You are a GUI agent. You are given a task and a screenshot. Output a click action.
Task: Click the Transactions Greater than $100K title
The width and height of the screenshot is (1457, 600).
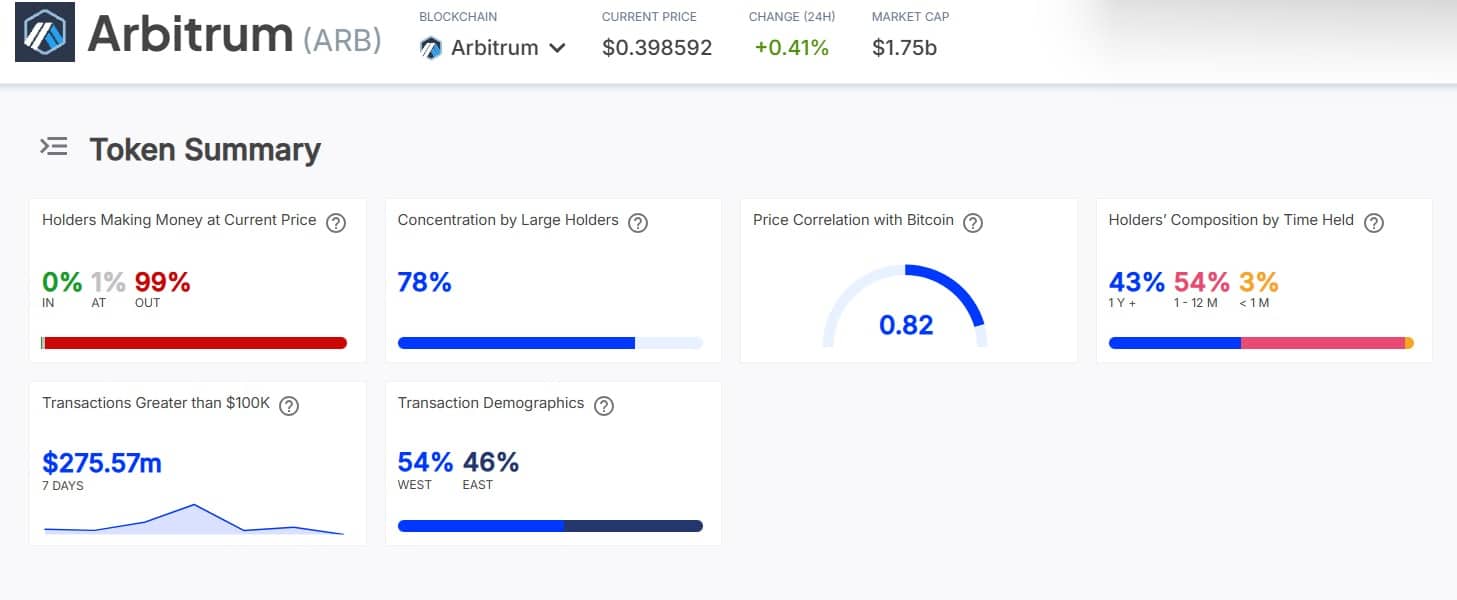[156, 403]
